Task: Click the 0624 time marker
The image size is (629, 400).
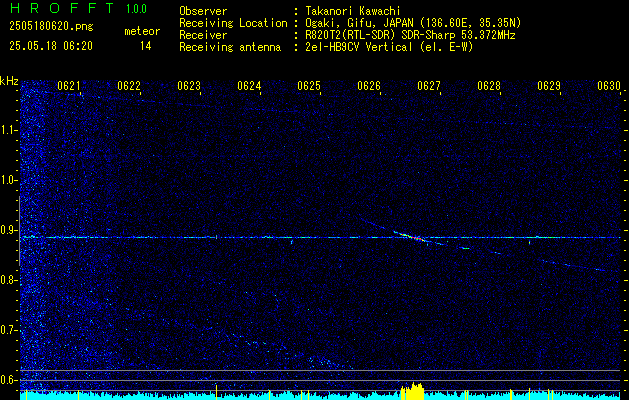Action: (249, 85)
